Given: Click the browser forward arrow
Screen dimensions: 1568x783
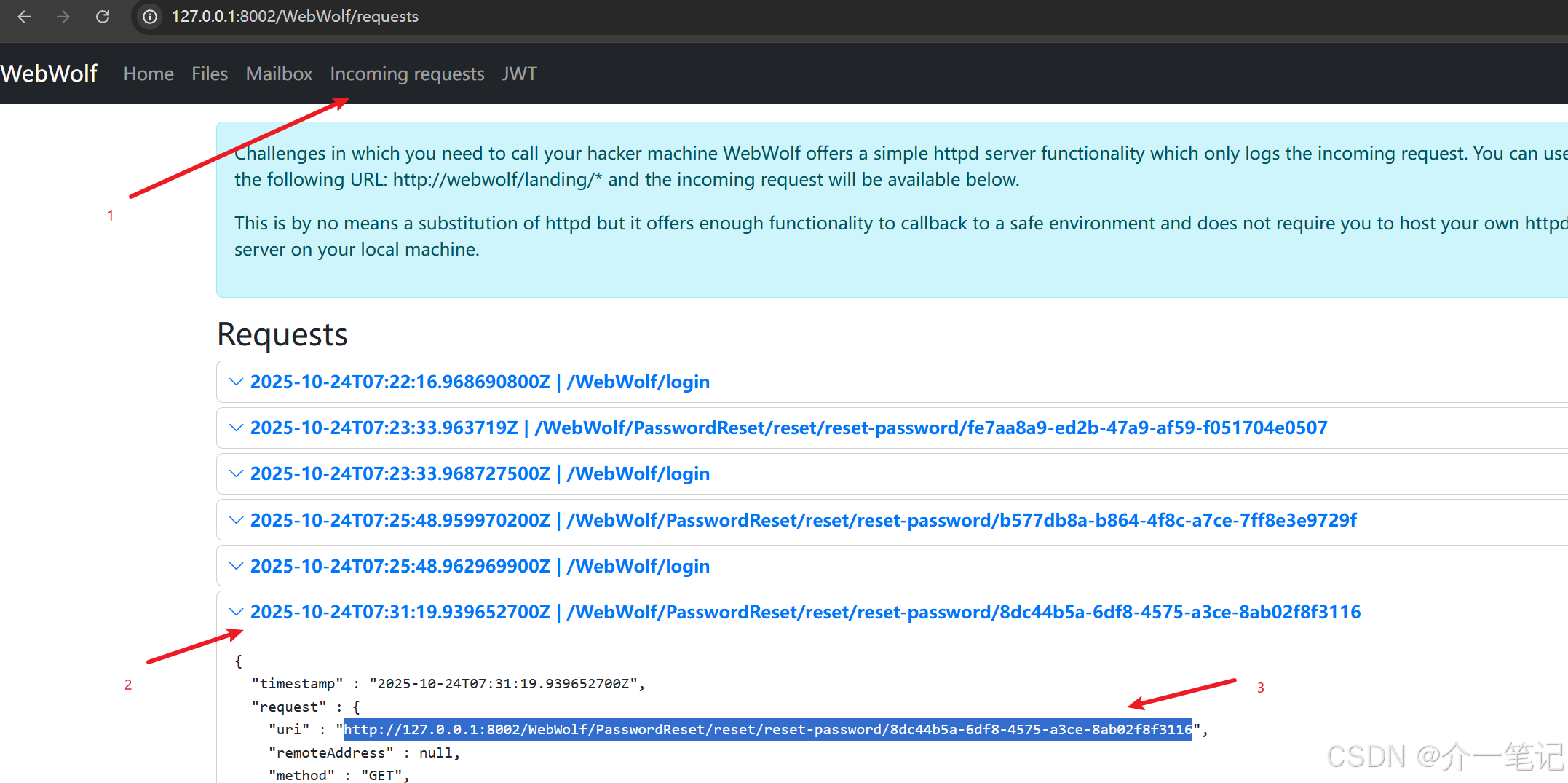Looking at the screenshot, I should [x=63, y=17].
